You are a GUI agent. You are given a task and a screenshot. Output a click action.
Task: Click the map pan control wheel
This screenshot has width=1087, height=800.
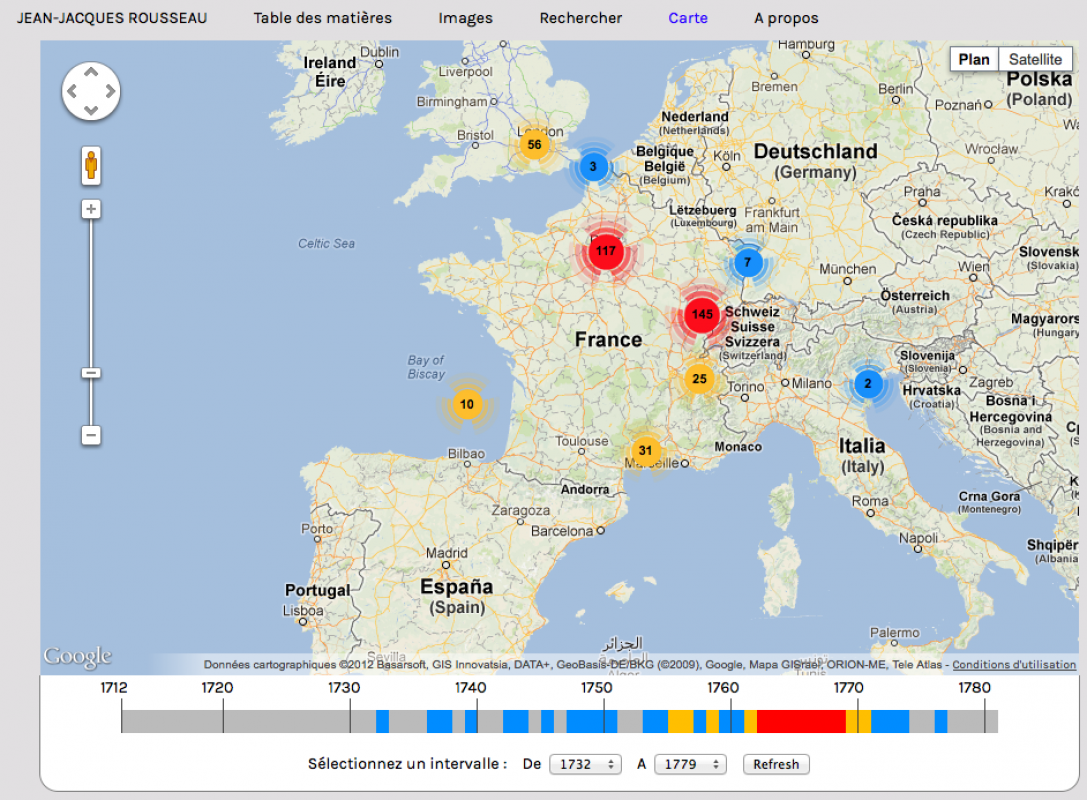pos(91,92)
